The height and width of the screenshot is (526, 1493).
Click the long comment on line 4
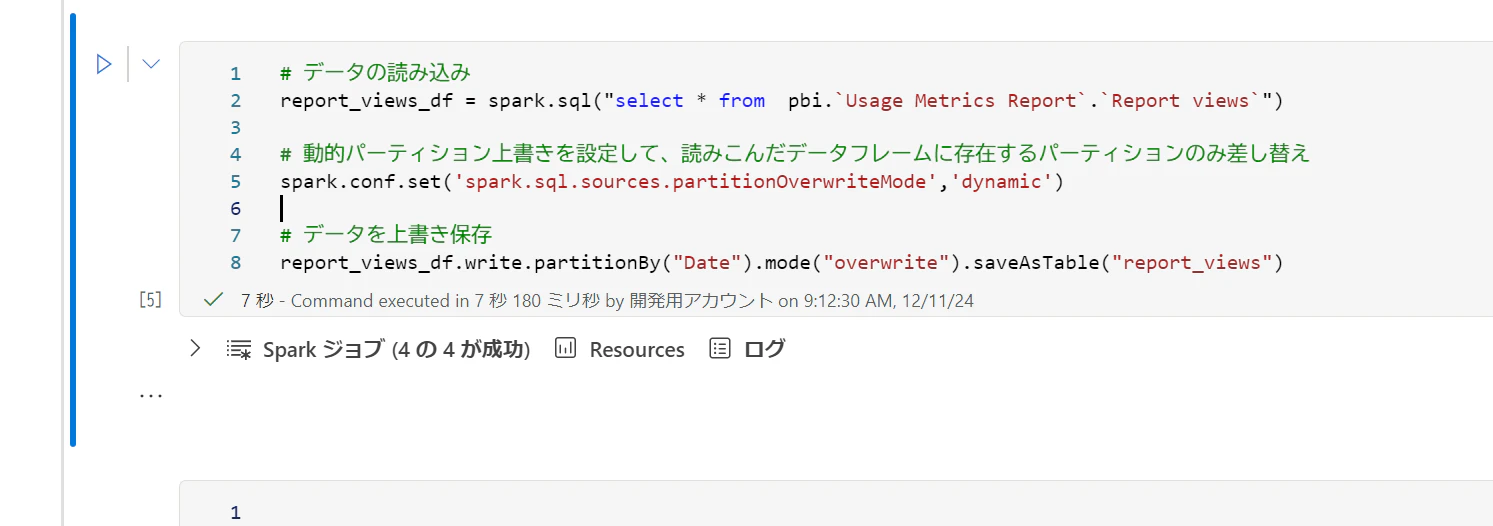795,154
